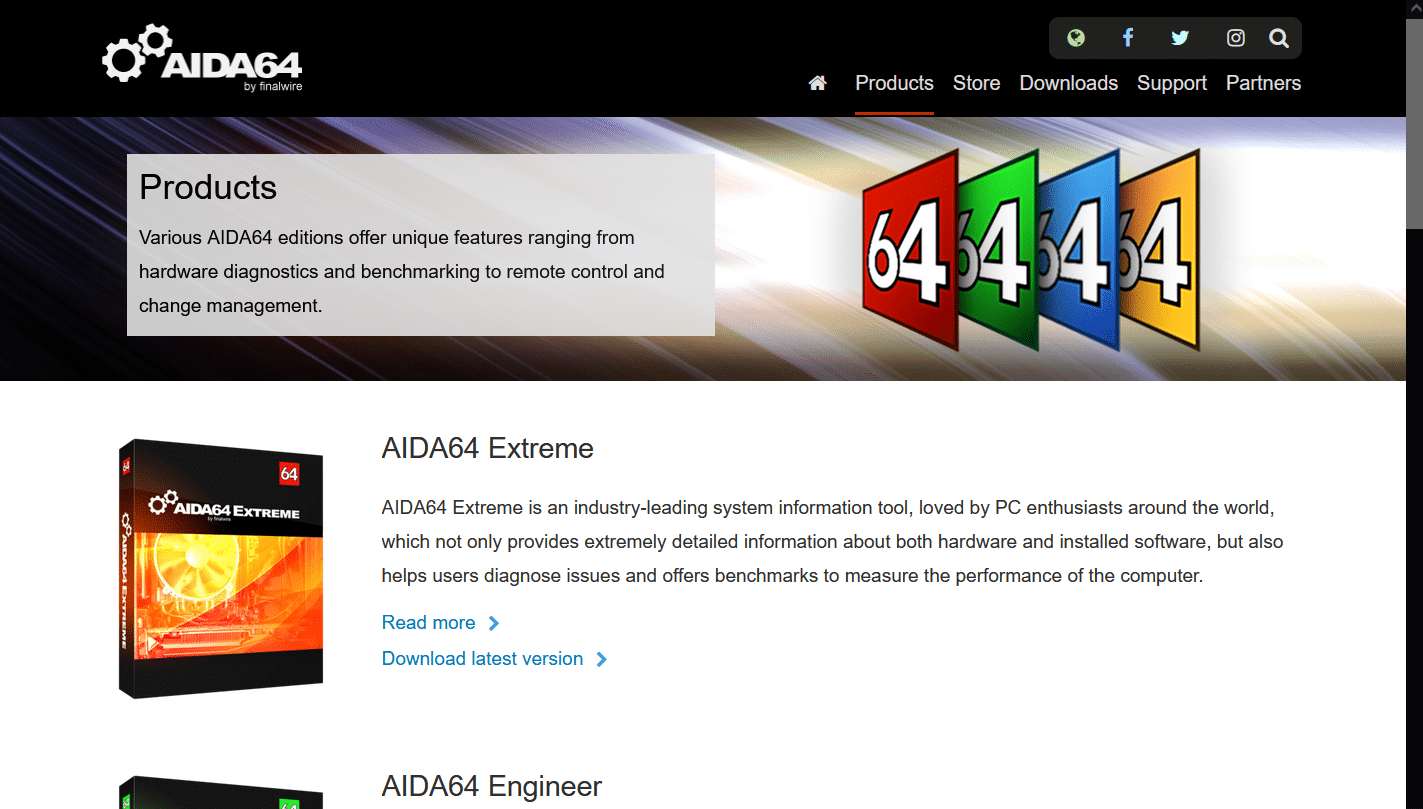This screenshot has height=809, width=1423.
Task: Click the AIDA64 logo in header
Action: tap(202, 58)
